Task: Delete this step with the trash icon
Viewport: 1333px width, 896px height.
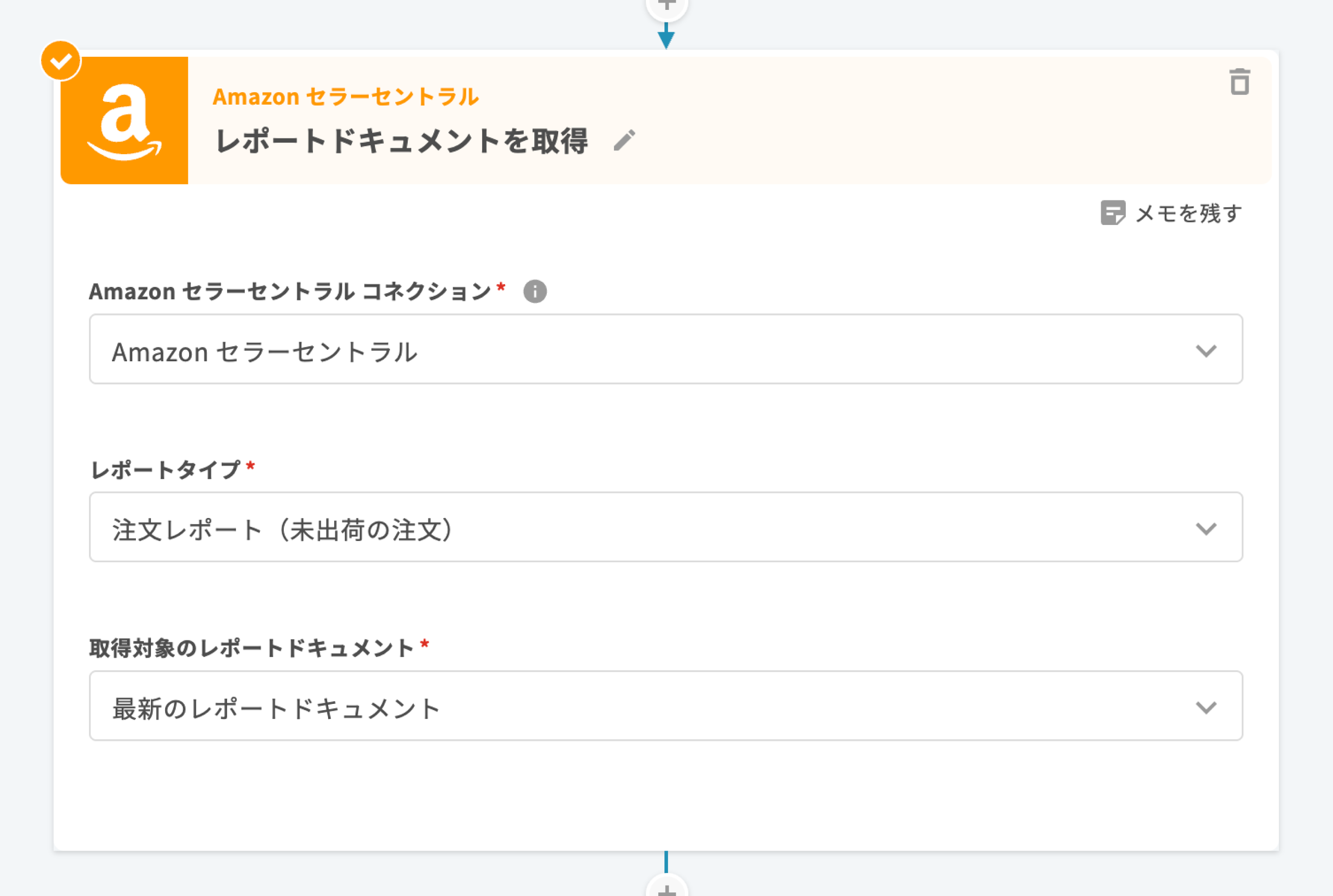Action: 1239,82
